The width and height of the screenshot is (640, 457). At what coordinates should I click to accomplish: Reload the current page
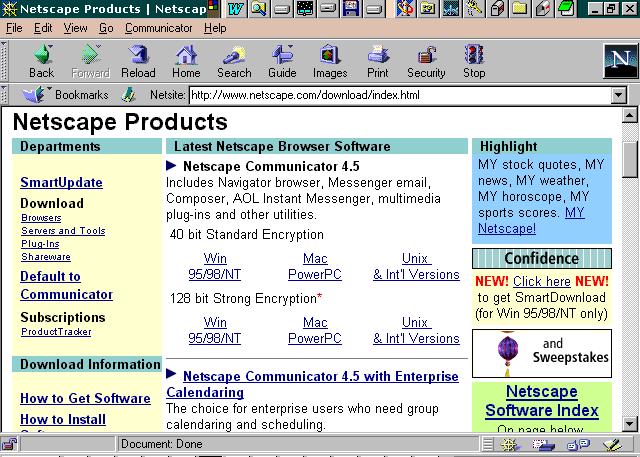[138, 61]
